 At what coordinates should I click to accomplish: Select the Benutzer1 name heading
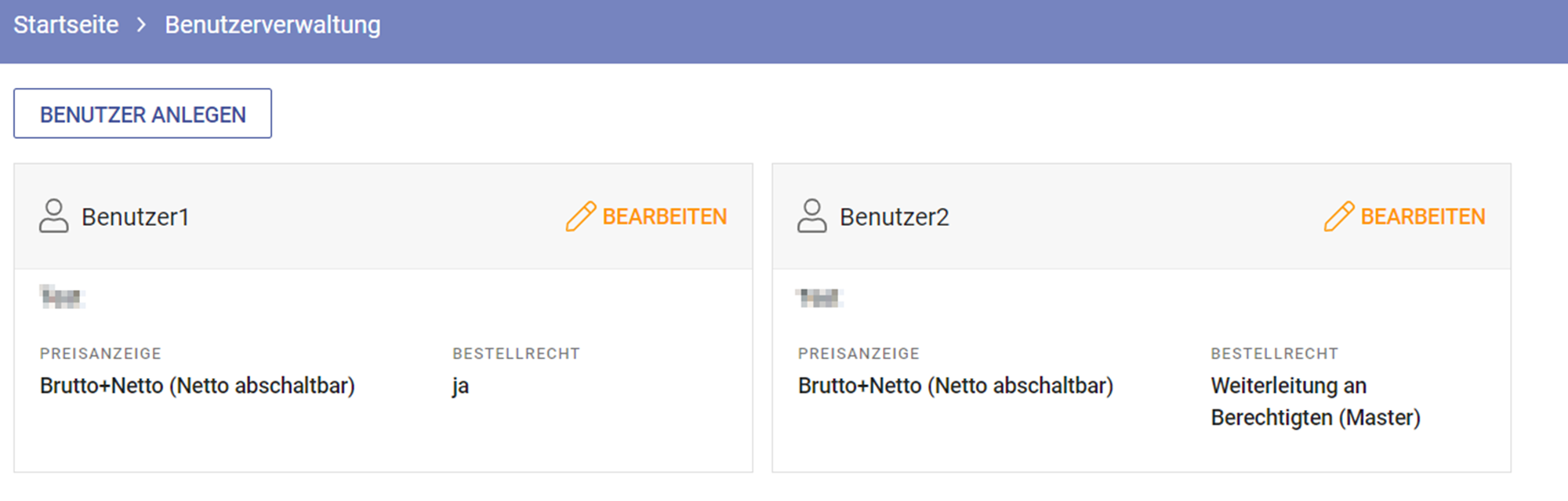[135, 217]
